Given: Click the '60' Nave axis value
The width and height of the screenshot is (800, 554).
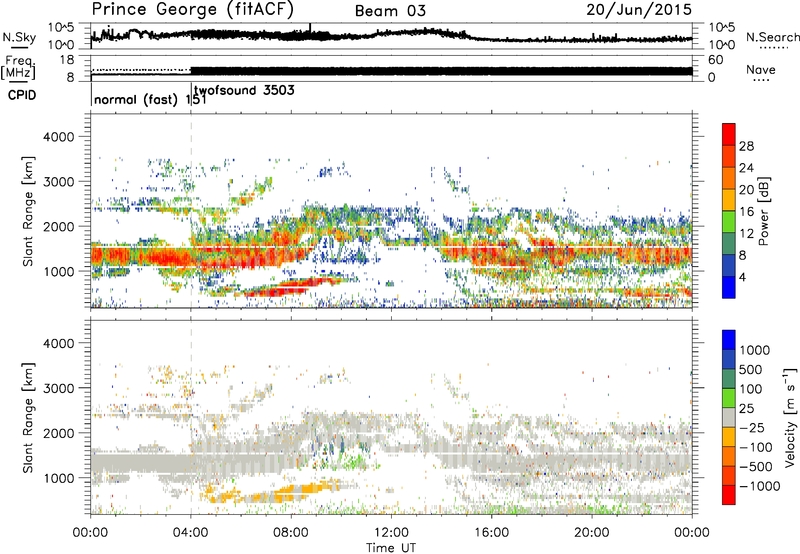Looking at the screenshot, I should [x=715, y=60].
